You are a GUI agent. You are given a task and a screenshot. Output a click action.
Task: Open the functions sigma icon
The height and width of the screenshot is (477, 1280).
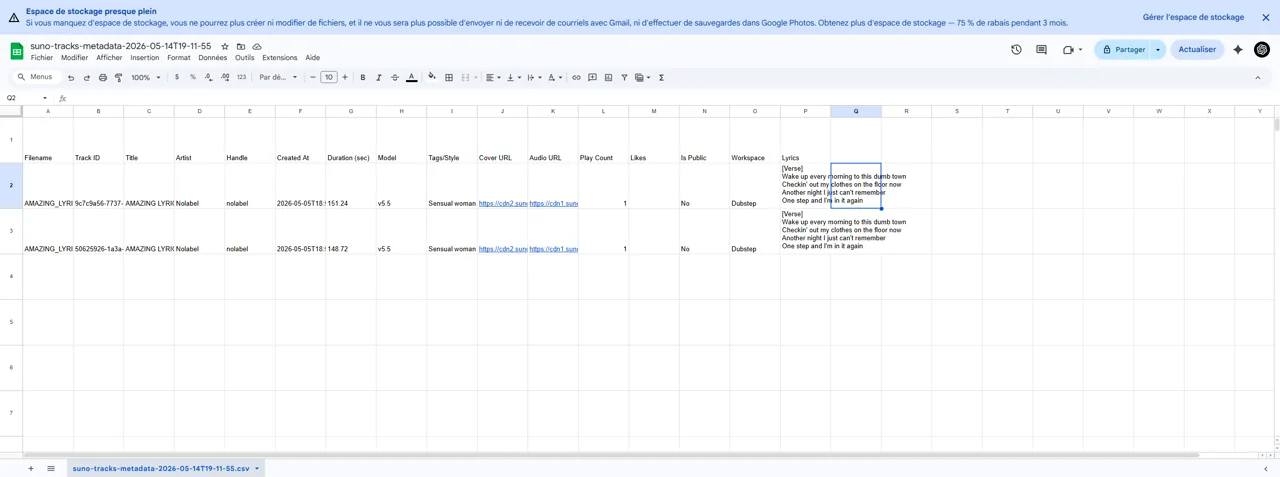(662, 77)
